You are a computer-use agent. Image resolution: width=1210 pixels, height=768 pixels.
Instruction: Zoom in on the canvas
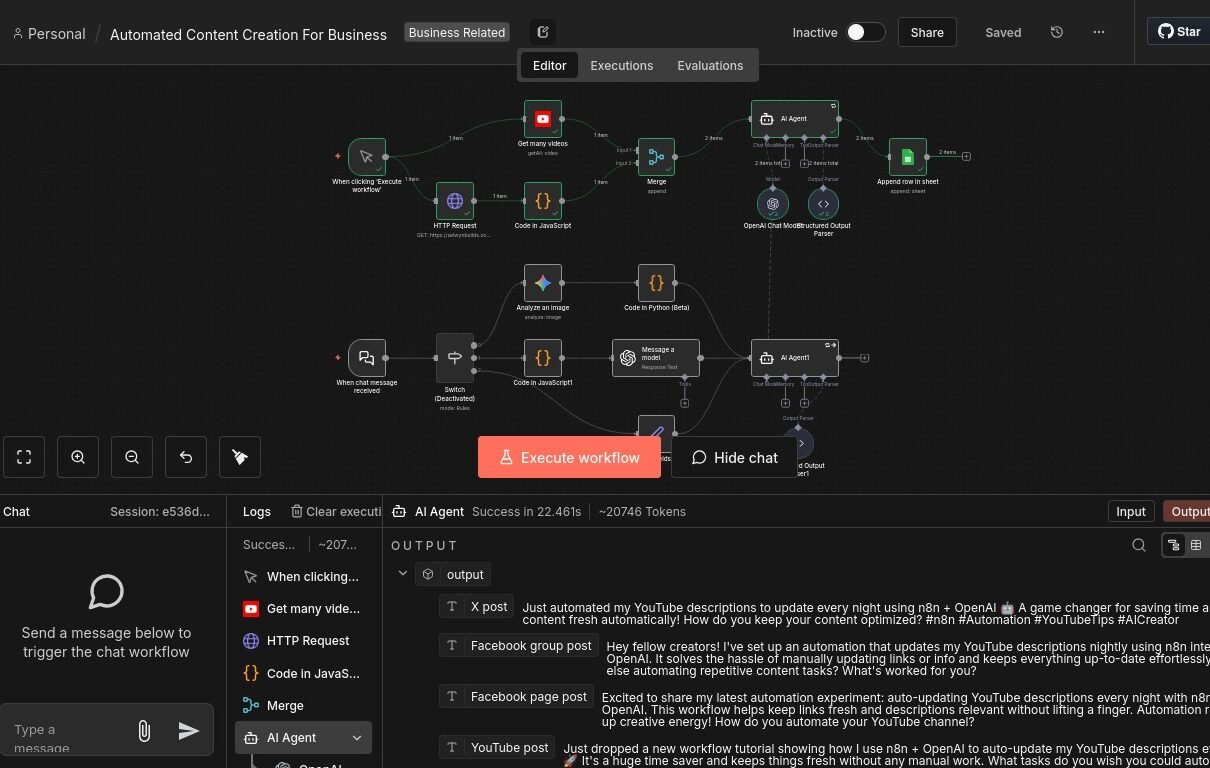coord(78,457)
